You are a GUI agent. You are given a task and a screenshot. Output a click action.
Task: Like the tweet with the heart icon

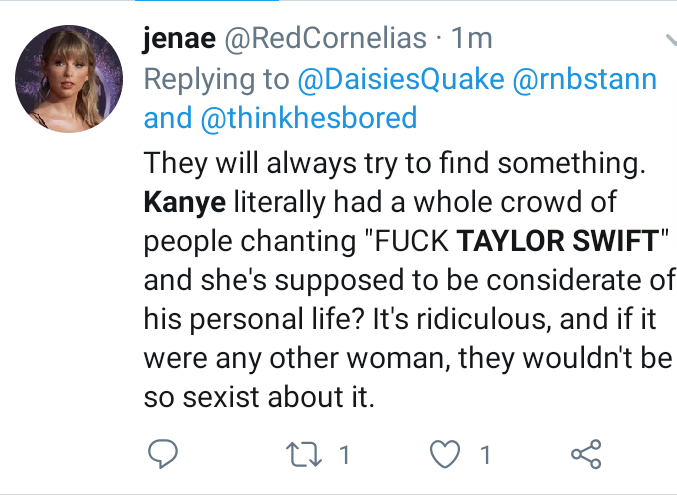point(445,454)
